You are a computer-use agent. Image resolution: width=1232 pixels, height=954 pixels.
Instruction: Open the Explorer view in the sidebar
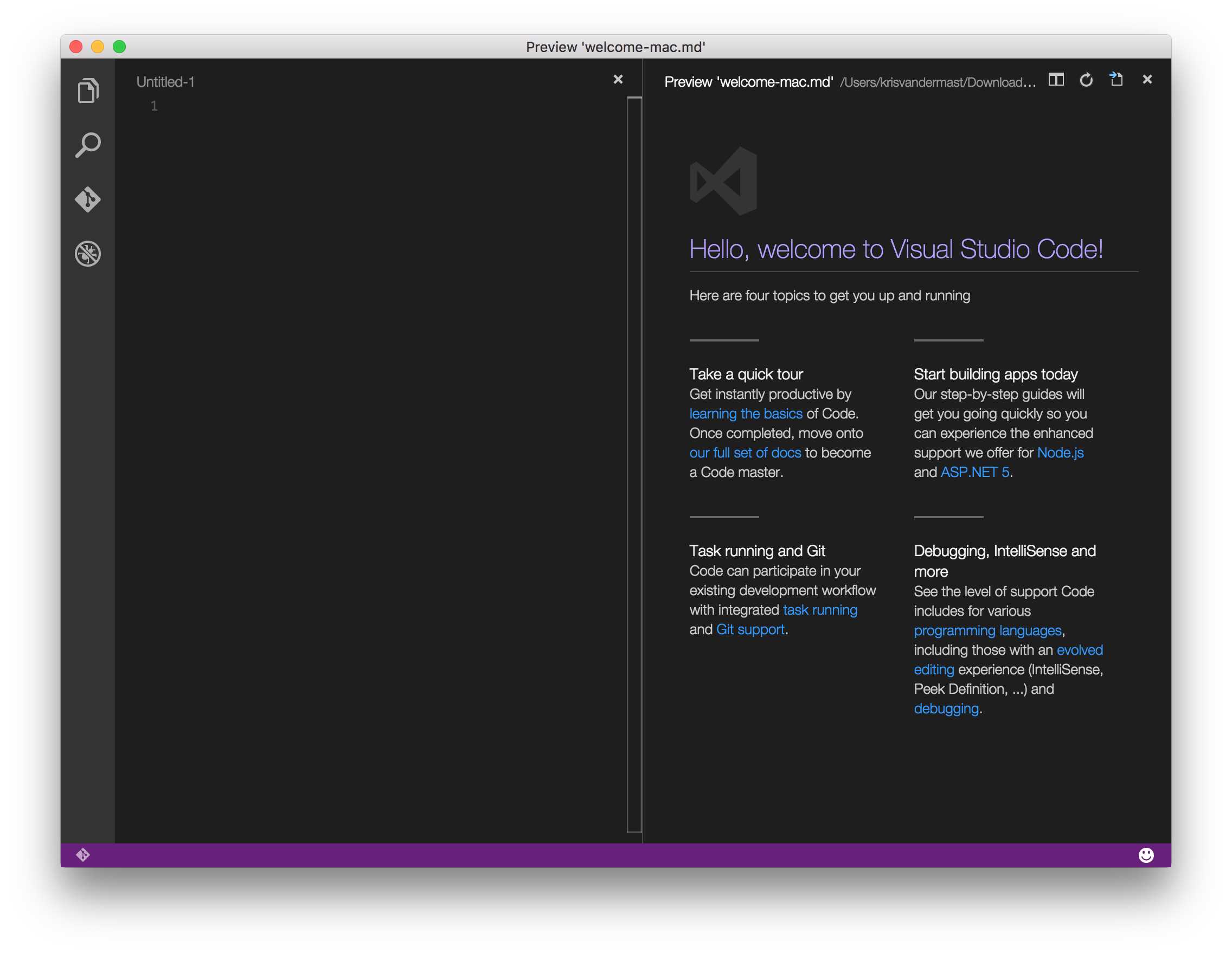pos(87,89)
